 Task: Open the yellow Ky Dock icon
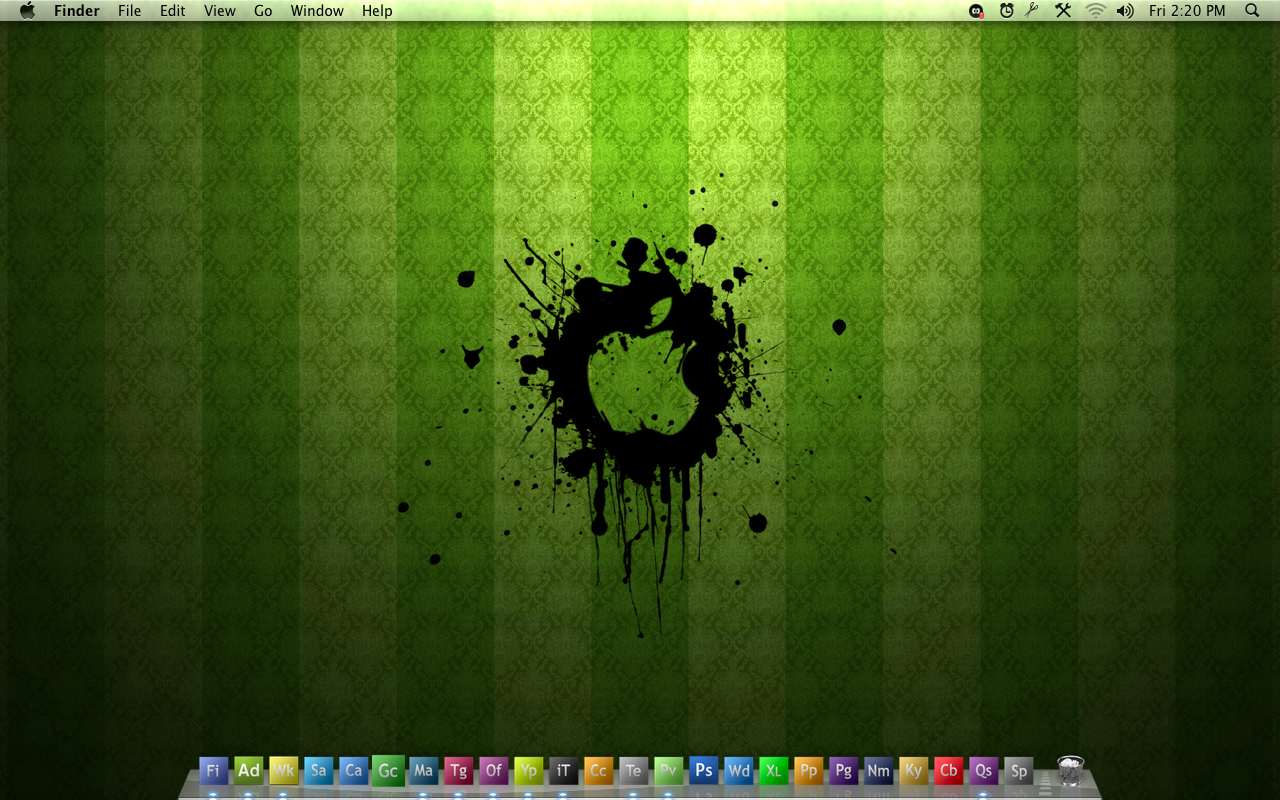coord(913,771)
